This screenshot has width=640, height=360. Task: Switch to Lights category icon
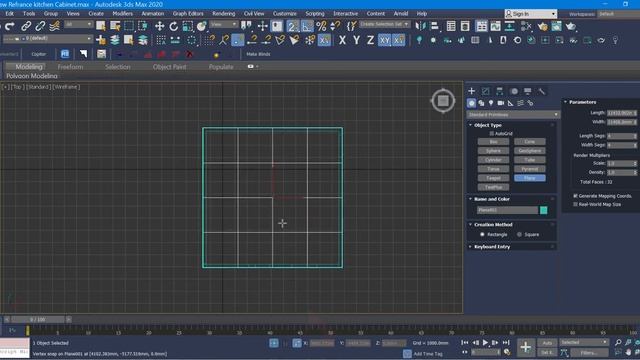491,103
